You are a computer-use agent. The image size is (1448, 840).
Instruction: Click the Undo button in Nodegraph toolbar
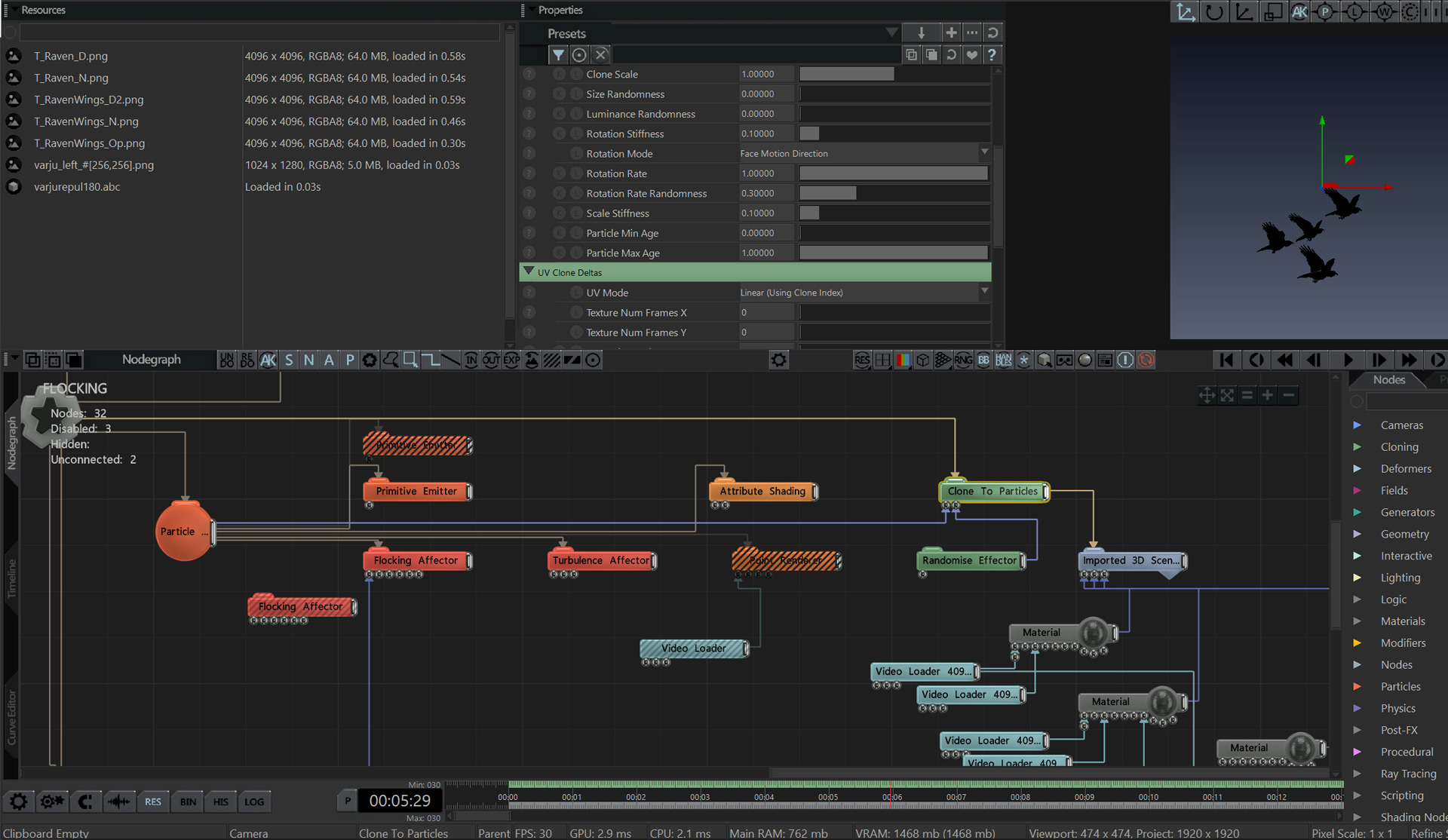[227, 360]
